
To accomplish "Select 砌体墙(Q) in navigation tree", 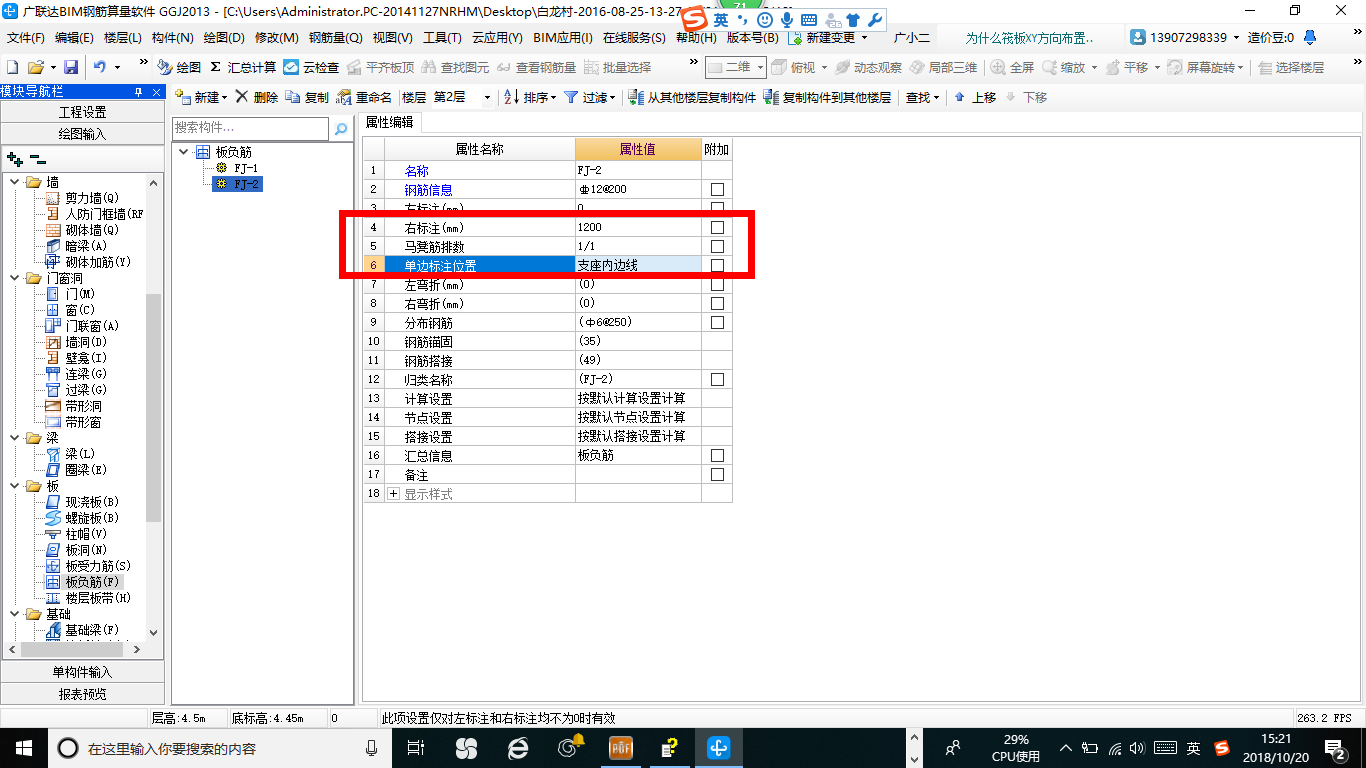I will (91, 230).
